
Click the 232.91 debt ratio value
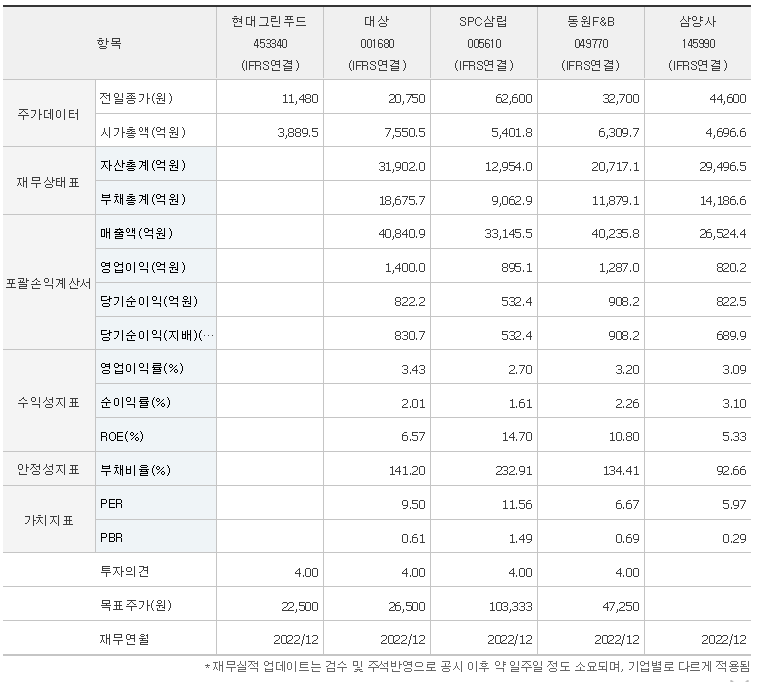[513, 470]
